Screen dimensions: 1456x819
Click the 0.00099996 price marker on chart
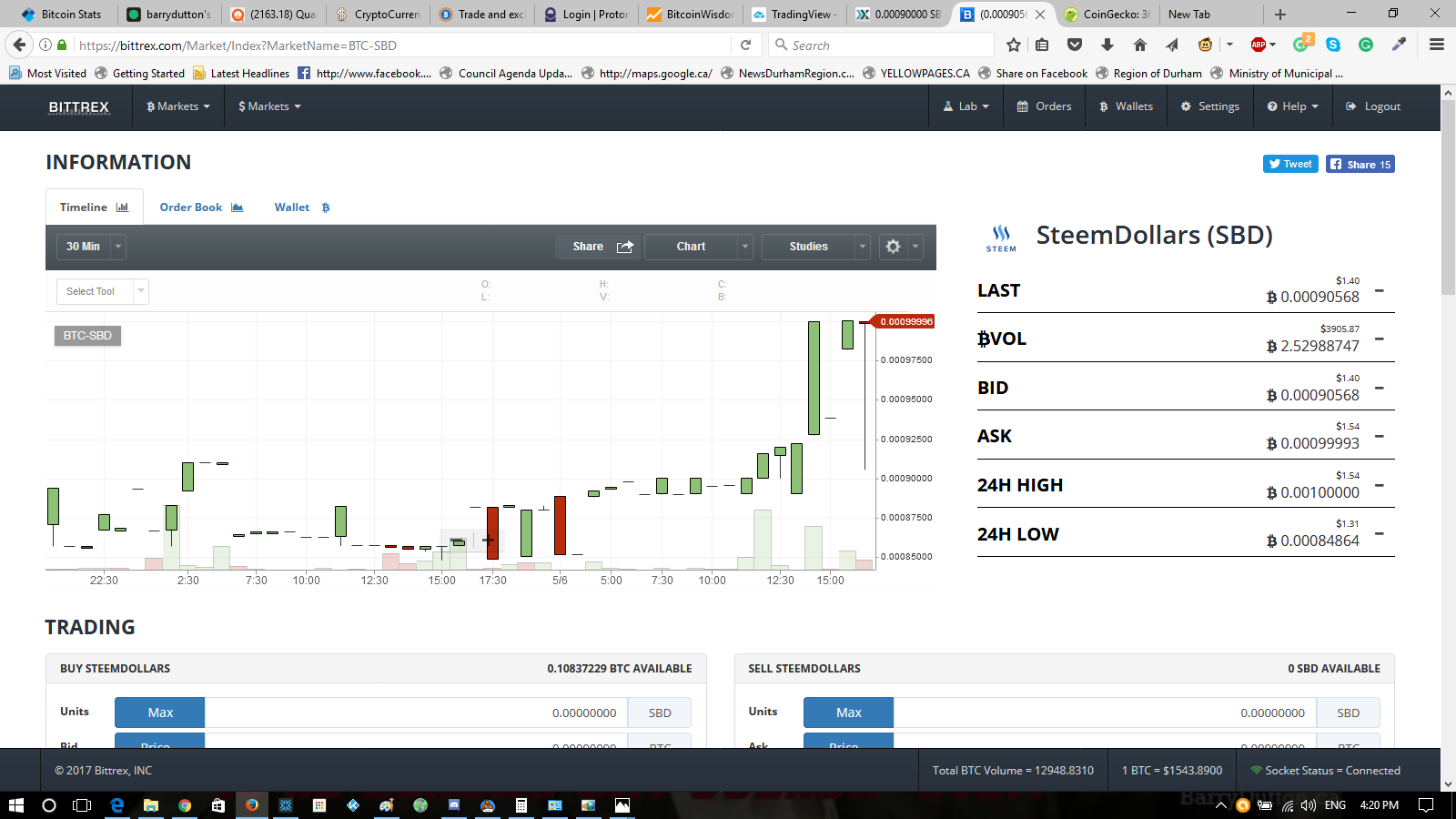click(905, 321)
